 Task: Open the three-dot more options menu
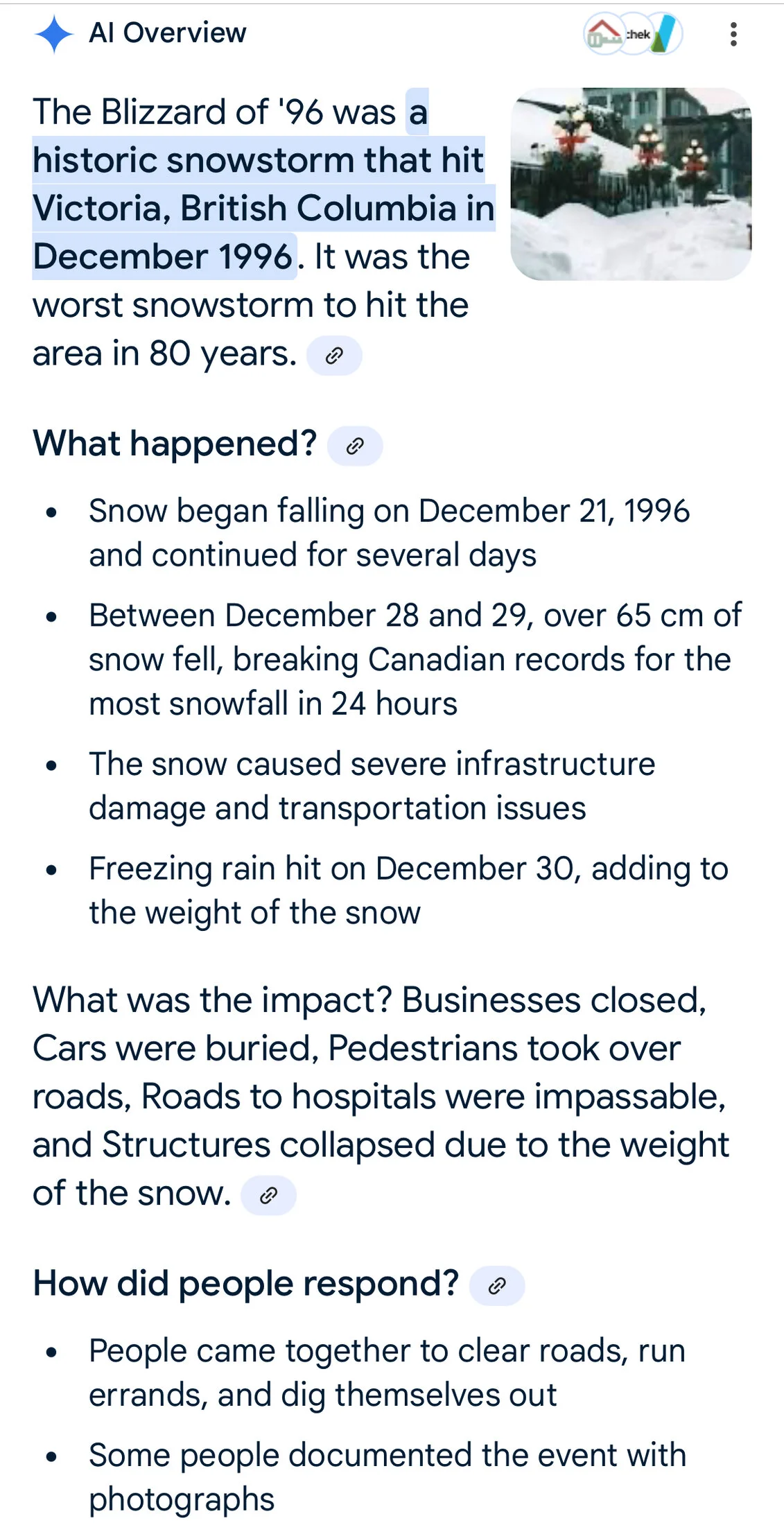(x=733, y=34)
